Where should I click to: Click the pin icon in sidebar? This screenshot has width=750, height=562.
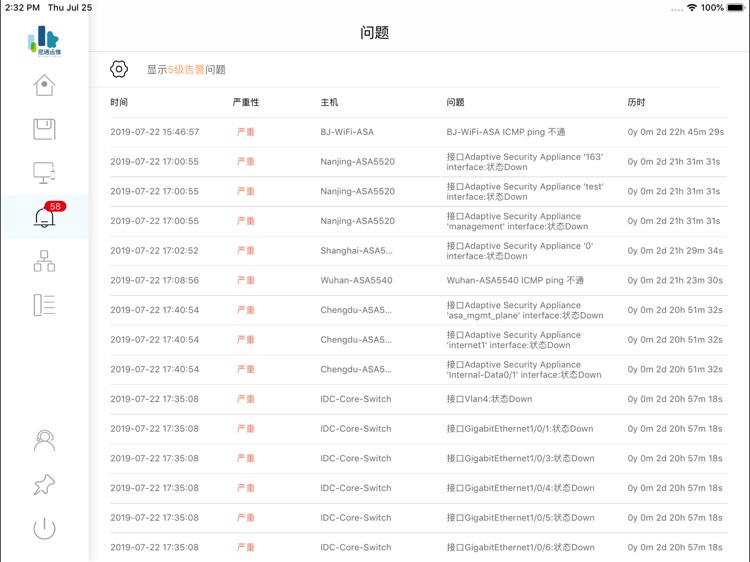click(x=44, y=485)
